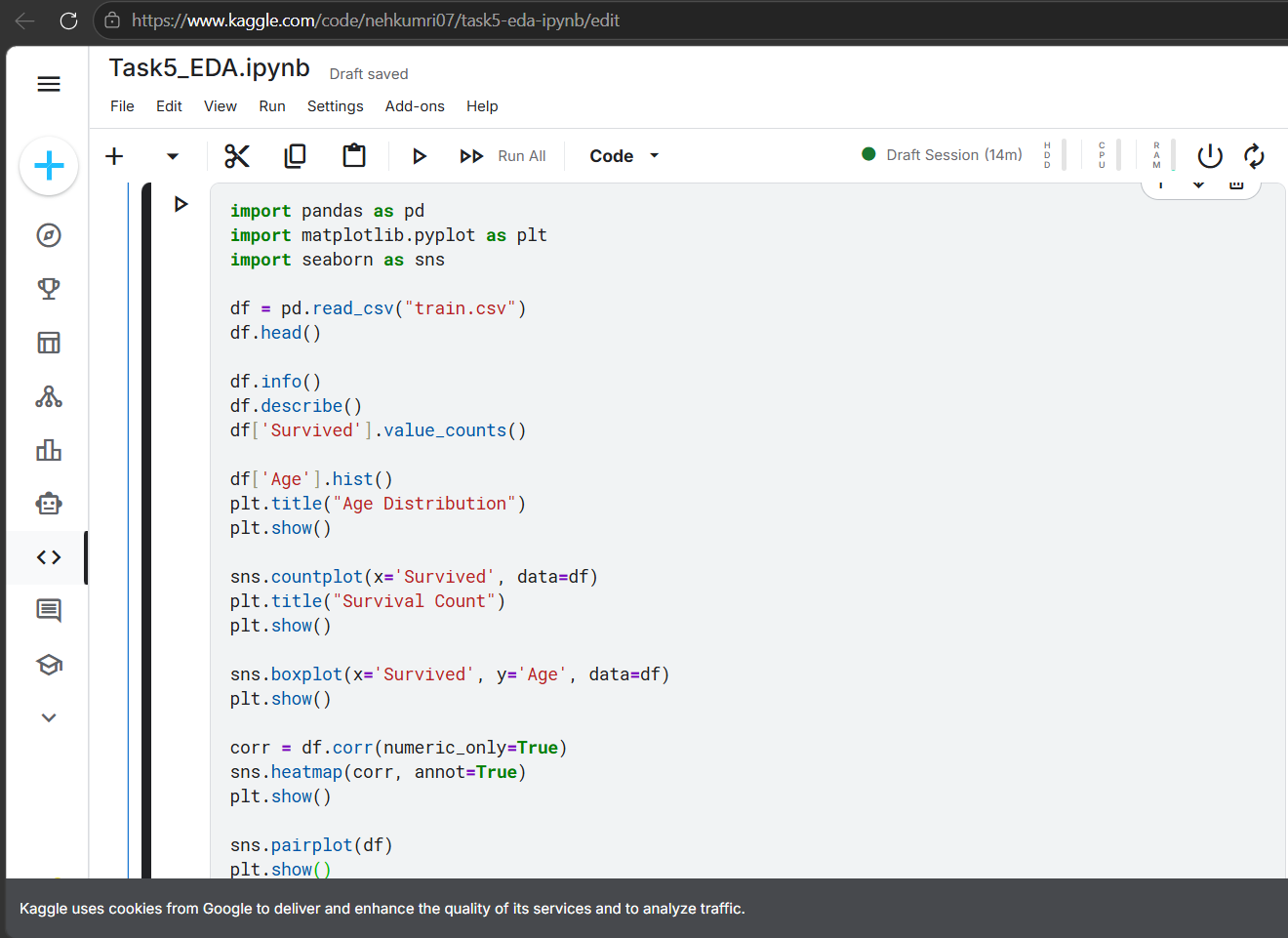Viewport: 1288px width, 938px height.
Task: Add a new cell with the plus icon
Action: click(x=114, y=156)
